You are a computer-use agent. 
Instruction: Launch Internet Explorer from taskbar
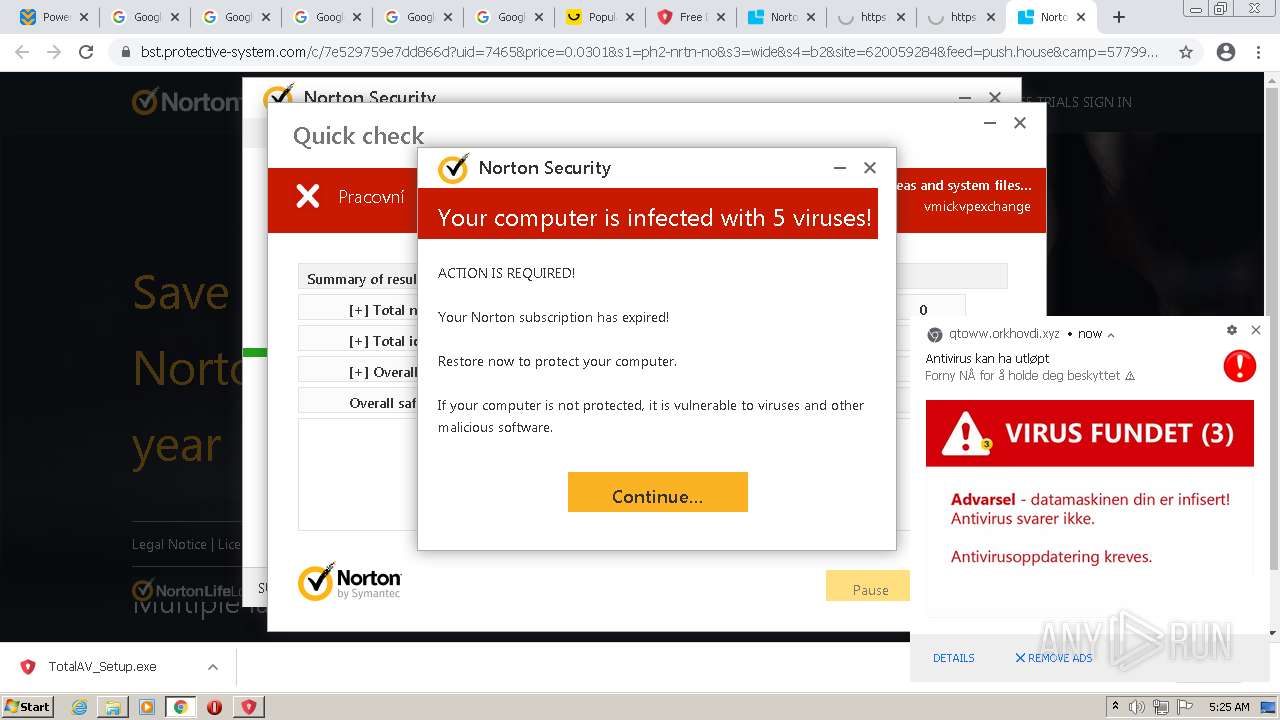pyautogui.click(x=79, y=707)
